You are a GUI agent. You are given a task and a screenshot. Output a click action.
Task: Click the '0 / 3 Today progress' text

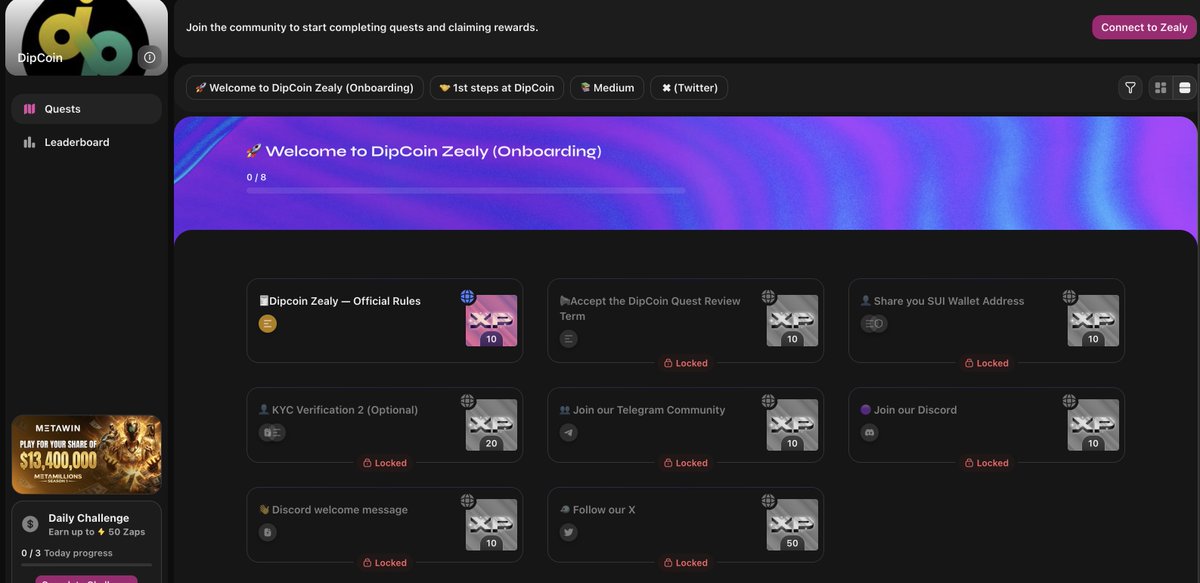67,553
